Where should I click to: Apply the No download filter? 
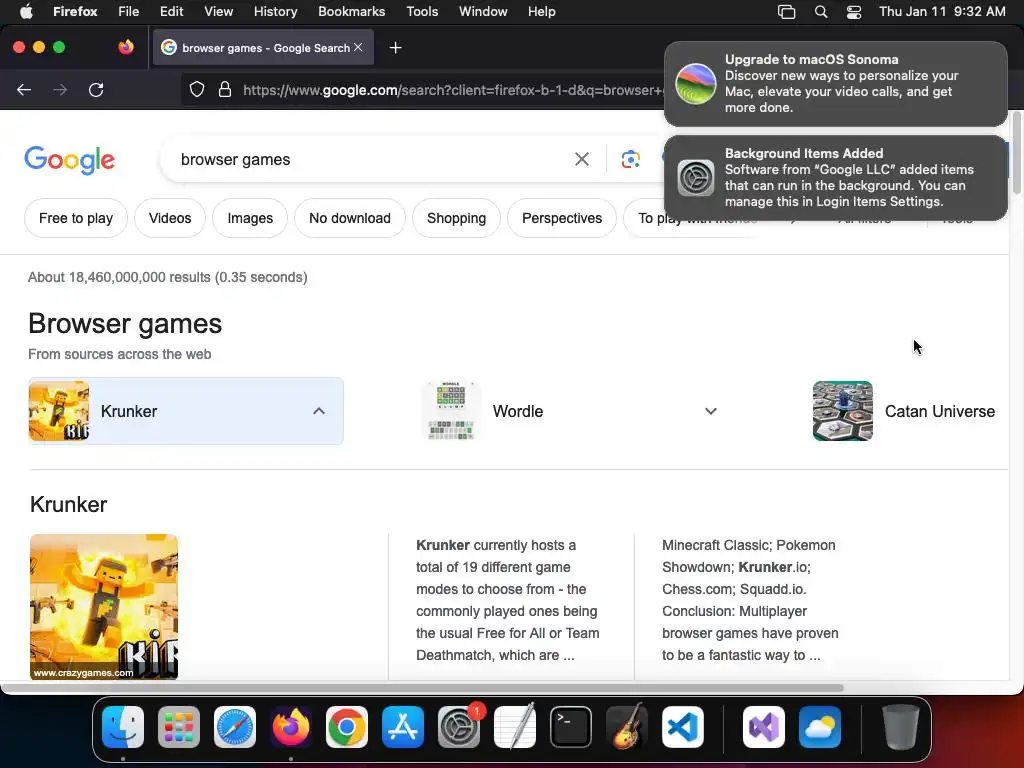350,218
